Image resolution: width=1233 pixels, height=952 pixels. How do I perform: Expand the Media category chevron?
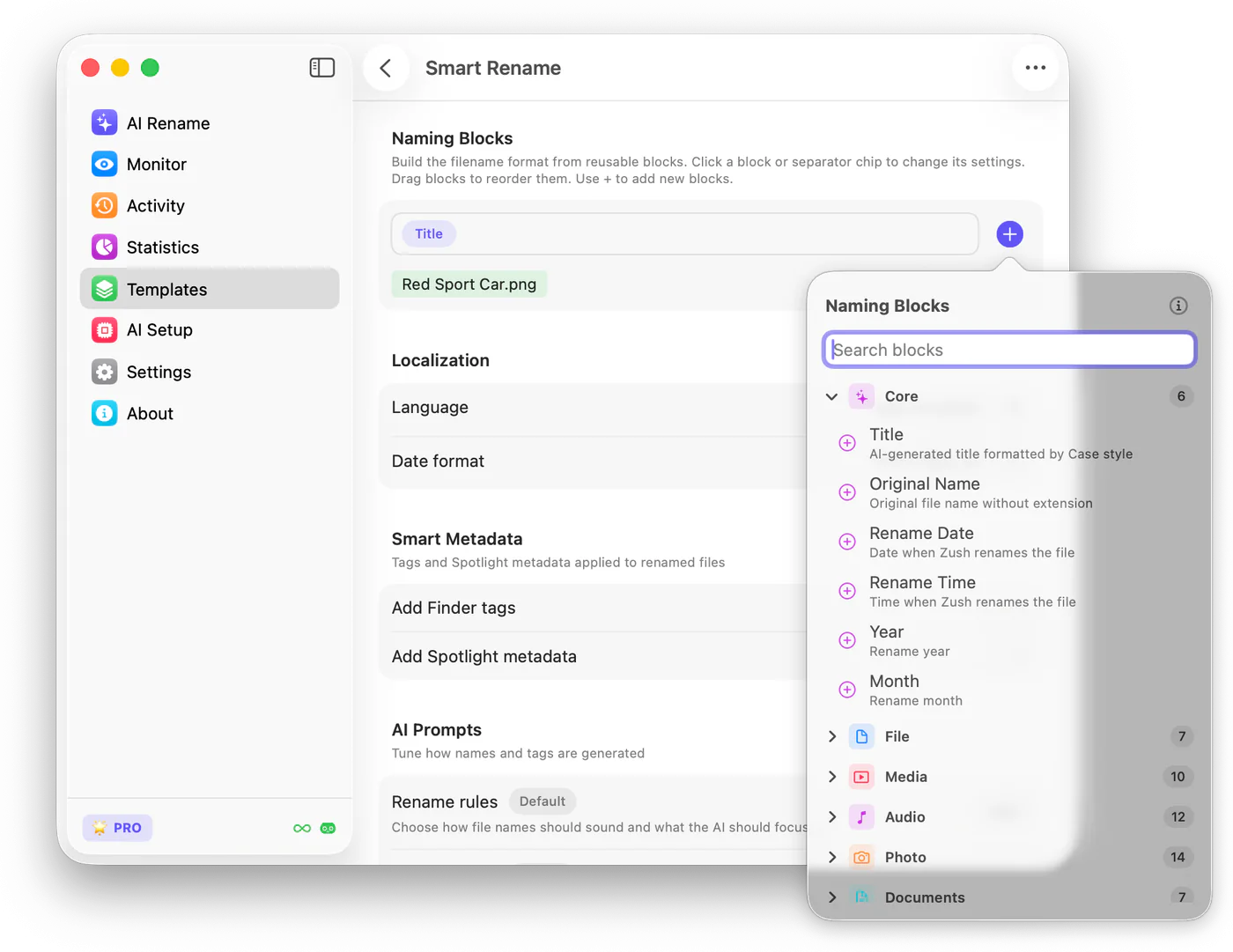(832, 777)
